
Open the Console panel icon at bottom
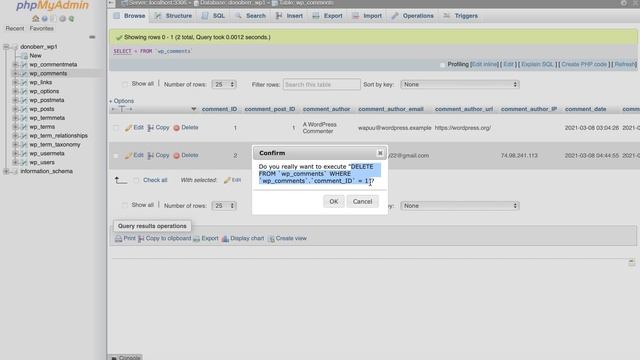pyautogui.click(x=114, y=358)
